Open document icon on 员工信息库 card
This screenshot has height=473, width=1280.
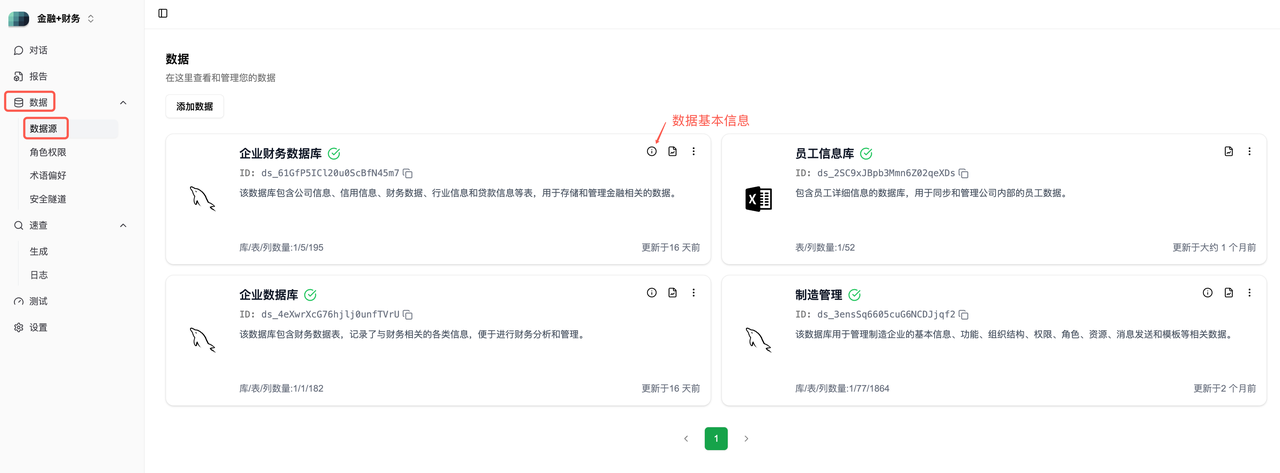(1229, 152)
